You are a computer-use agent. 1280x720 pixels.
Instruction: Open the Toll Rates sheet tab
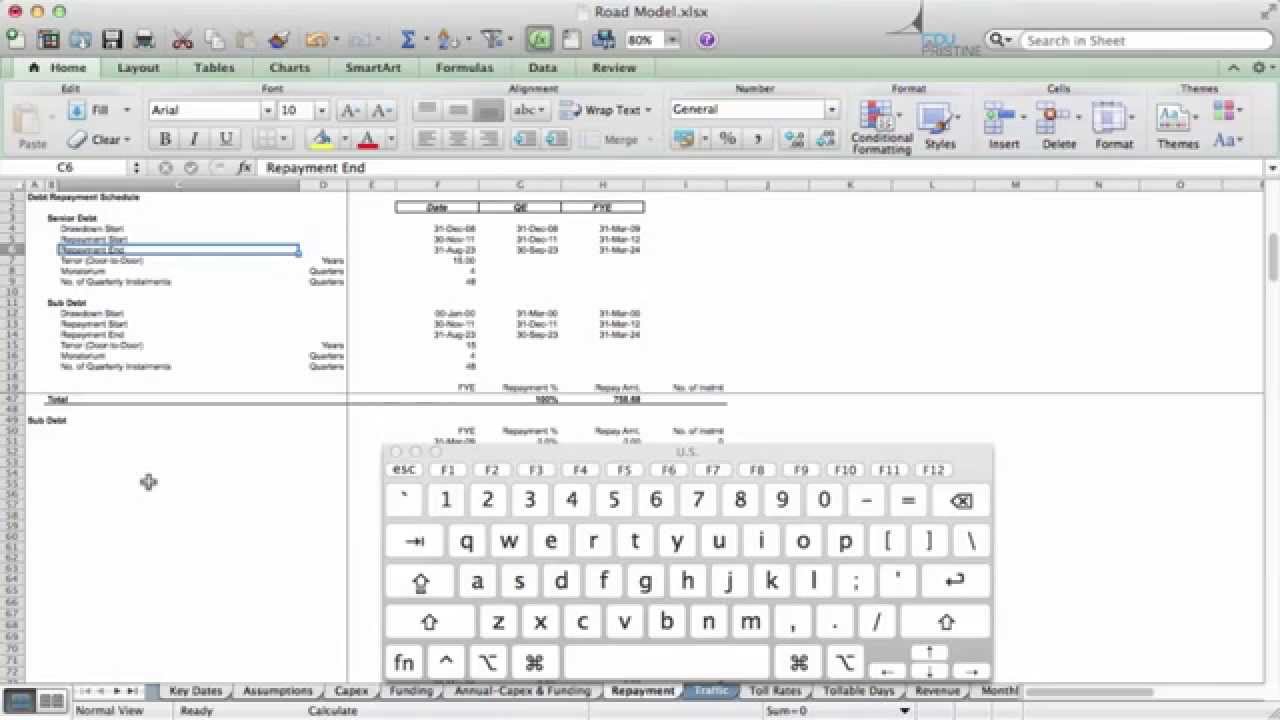(x=775, y=691)
